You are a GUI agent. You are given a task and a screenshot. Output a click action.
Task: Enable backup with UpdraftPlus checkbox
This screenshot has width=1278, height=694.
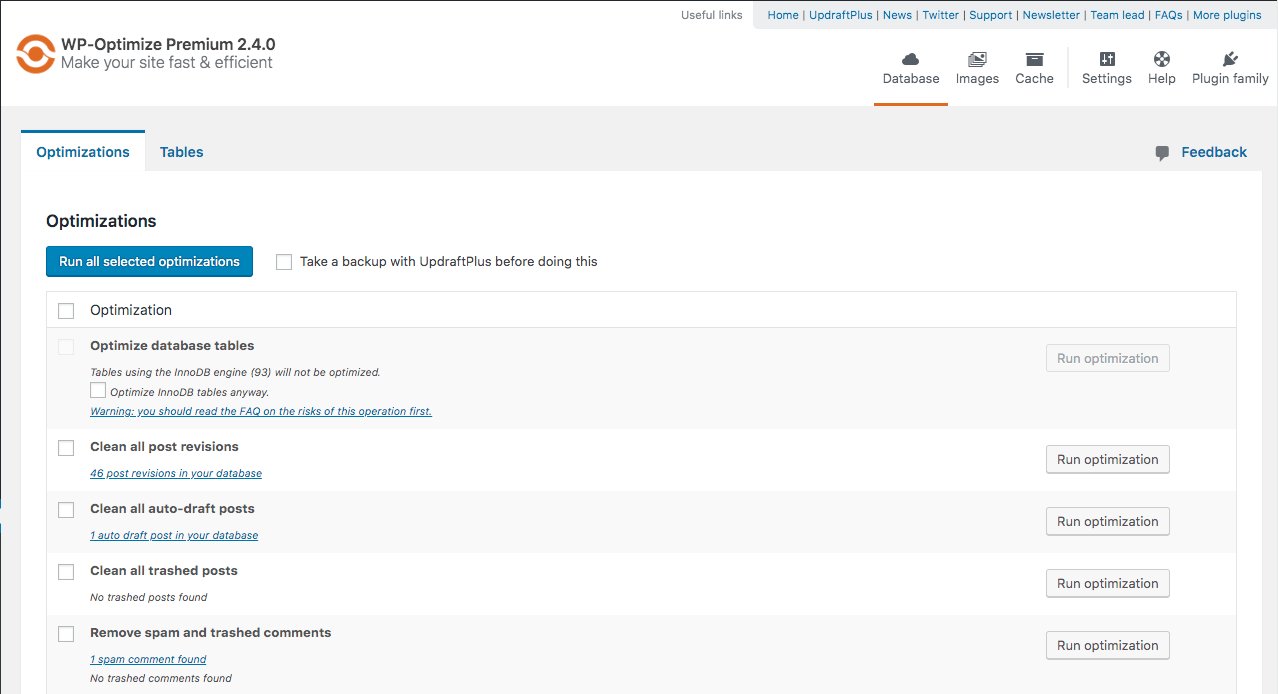pos(284,262)
